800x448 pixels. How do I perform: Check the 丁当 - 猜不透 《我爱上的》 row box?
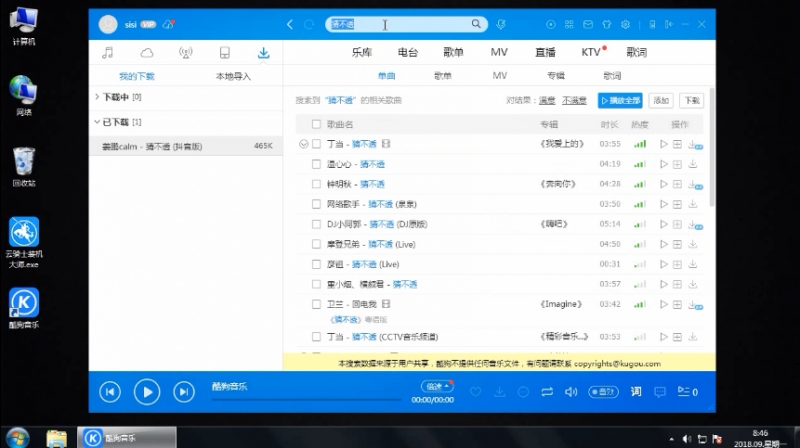tap(316, 144)
